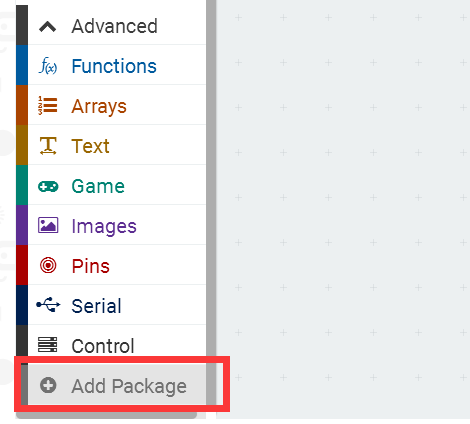Click the numbered list Arrays icon

tap(48, 106)
